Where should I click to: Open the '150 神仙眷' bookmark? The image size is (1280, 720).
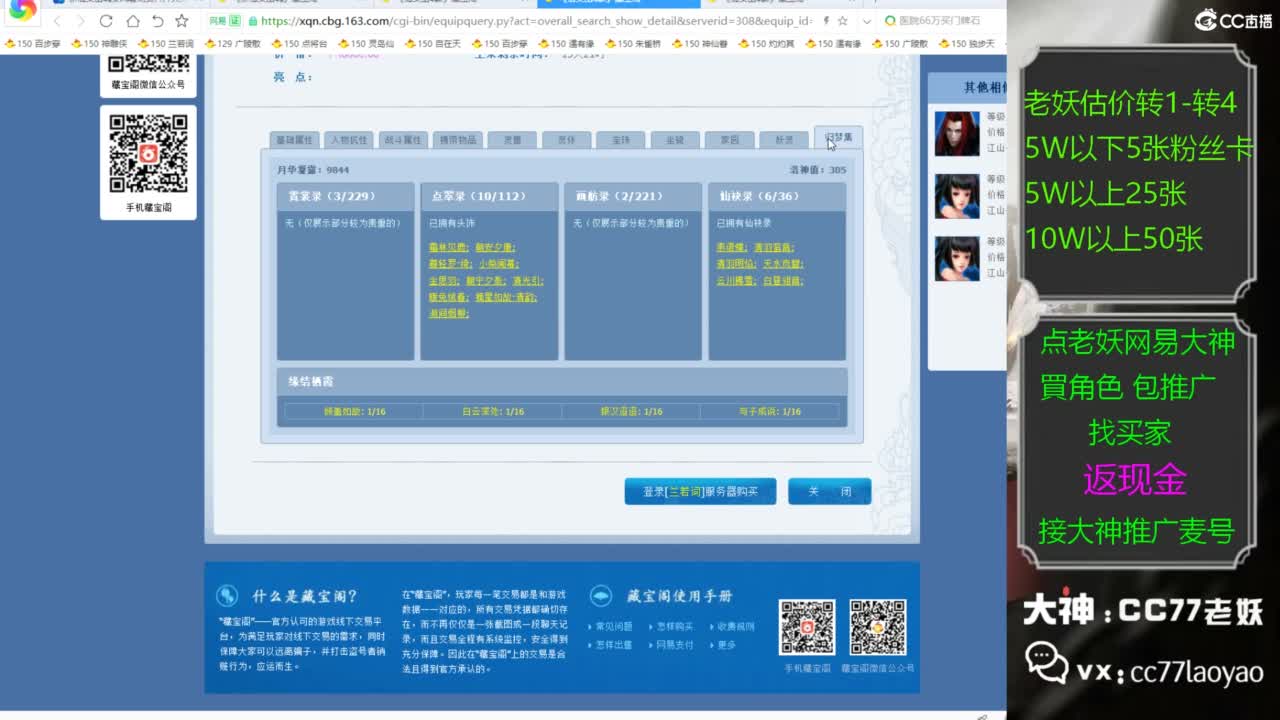tap(700, 44)
